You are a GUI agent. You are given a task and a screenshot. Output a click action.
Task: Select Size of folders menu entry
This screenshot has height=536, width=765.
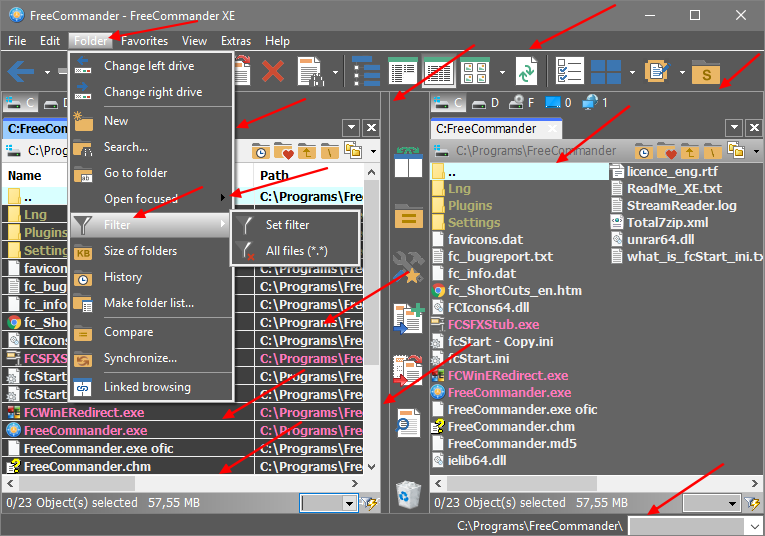(x=151, y=251)
